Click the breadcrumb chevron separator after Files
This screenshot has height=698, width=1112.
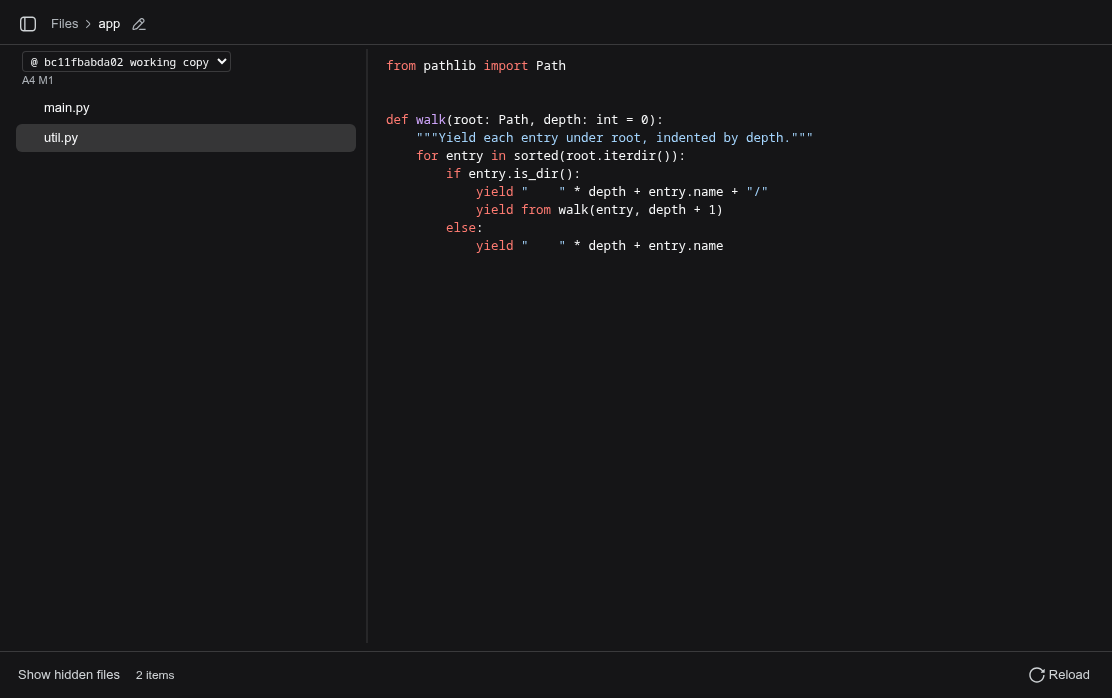(88, 24)
